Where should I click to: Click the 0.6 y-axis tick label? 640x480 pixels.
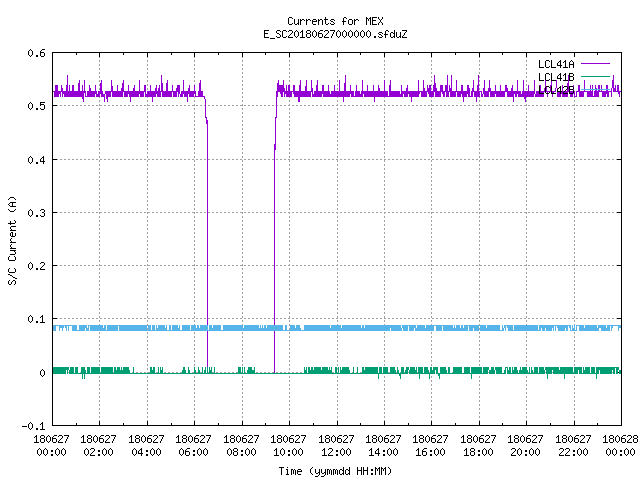click(36, 53)
